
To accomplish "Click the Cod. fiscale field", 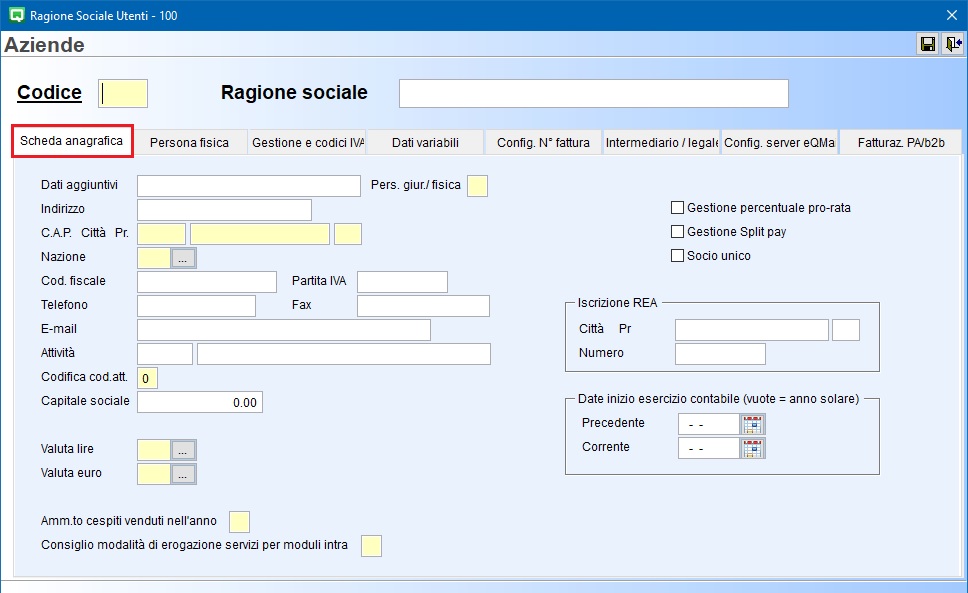I will point(207,282).
